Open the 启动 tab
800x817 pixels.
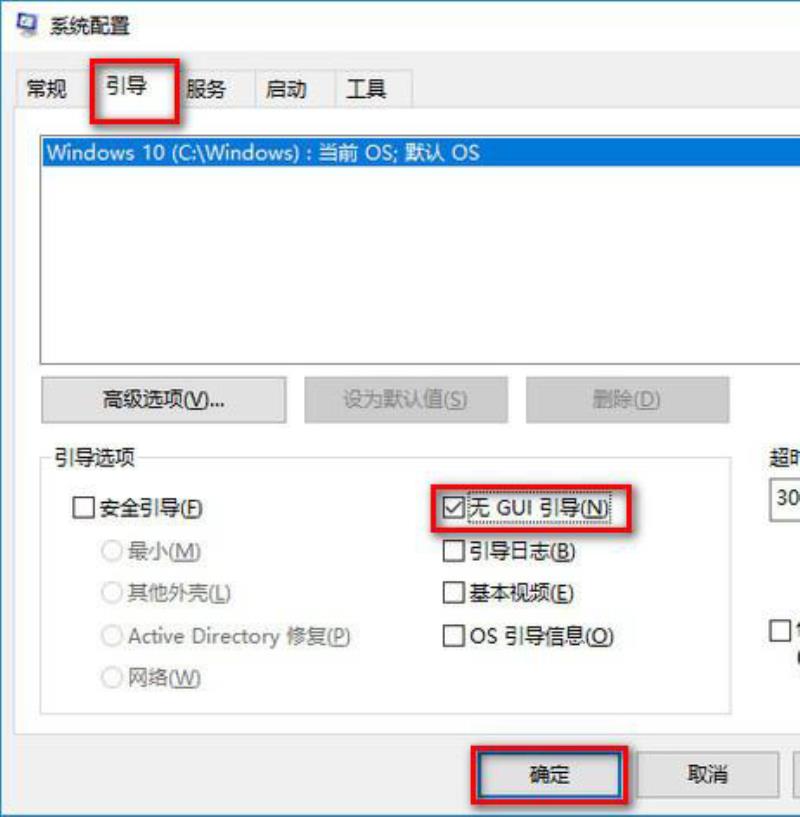[x=287, y=89]
